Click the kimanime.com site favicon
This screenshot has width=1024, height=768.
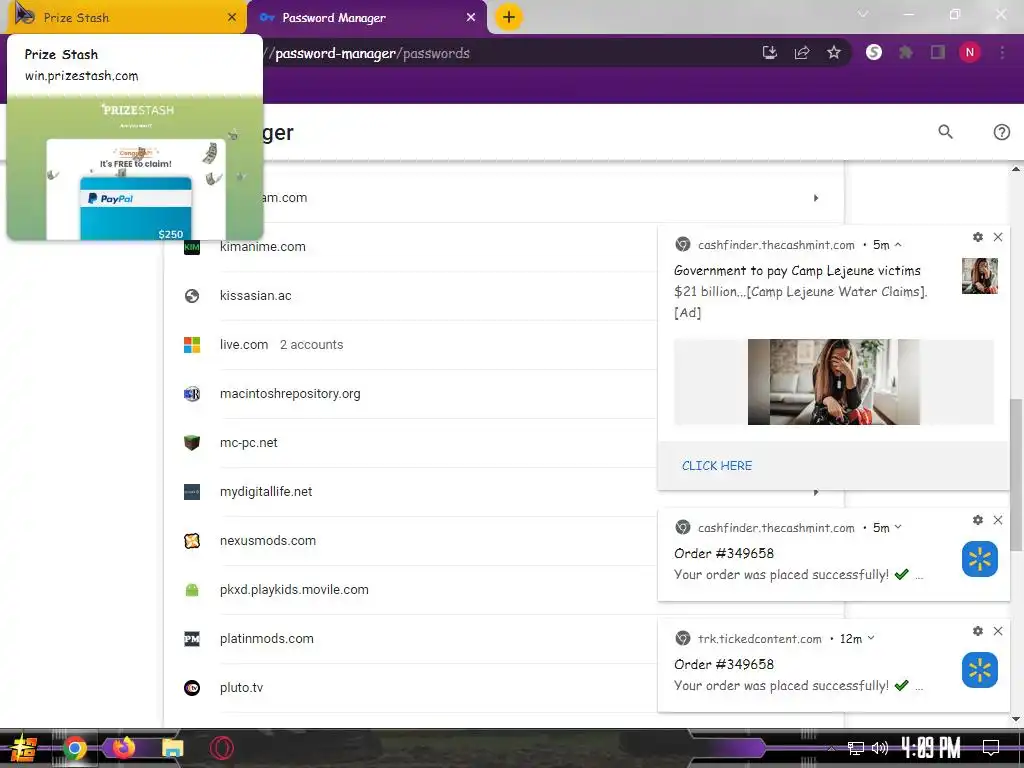pyautogui.click(x=192, y=247)
